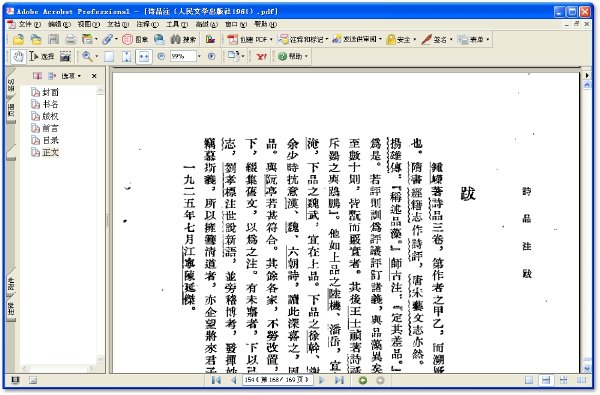
Task: Open the 99% zoom level dropdown
Action: click(x=199, y=57)
